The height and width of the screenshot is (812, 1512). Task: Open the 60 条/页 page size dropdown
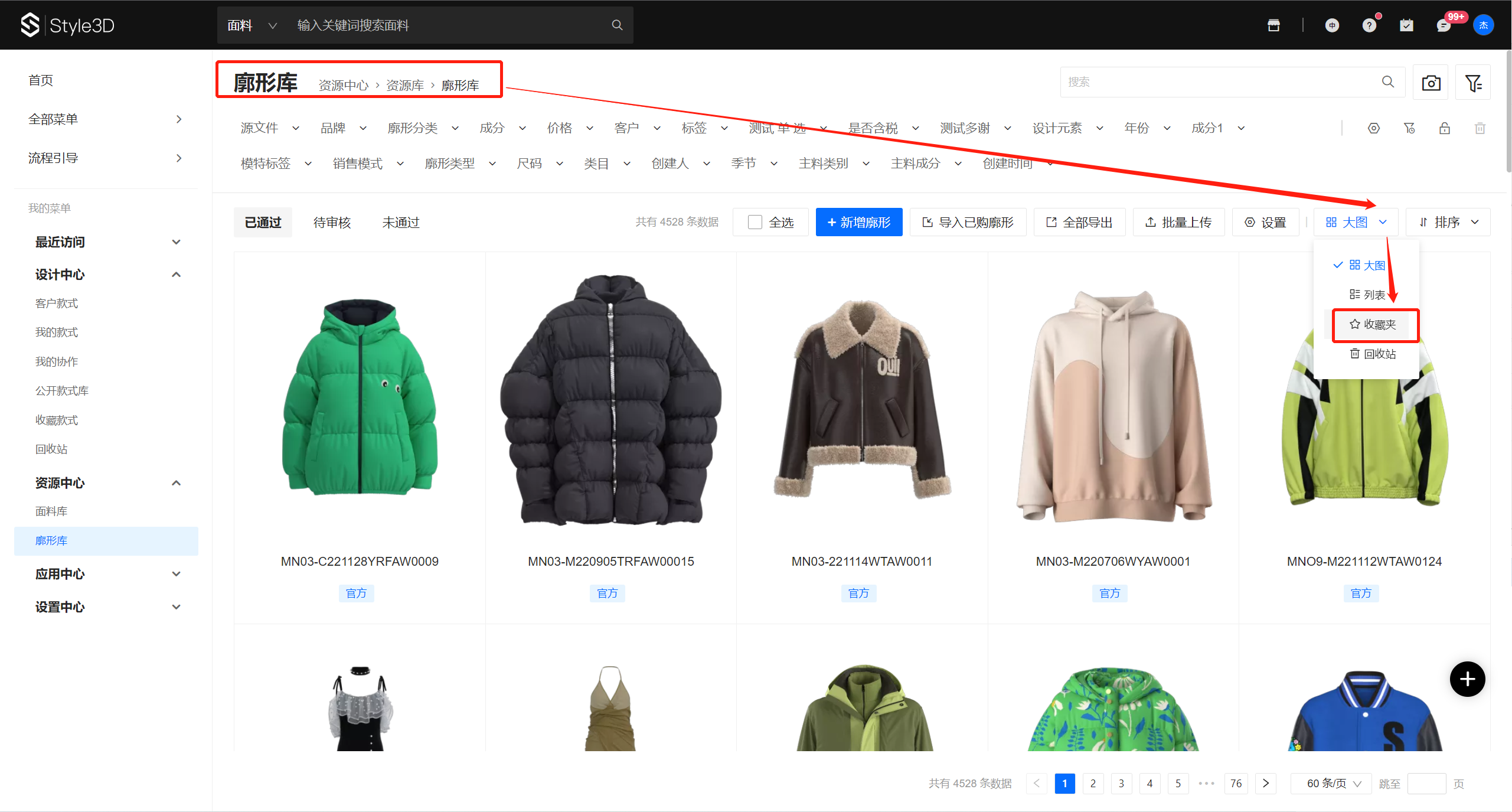[1333, 784]
